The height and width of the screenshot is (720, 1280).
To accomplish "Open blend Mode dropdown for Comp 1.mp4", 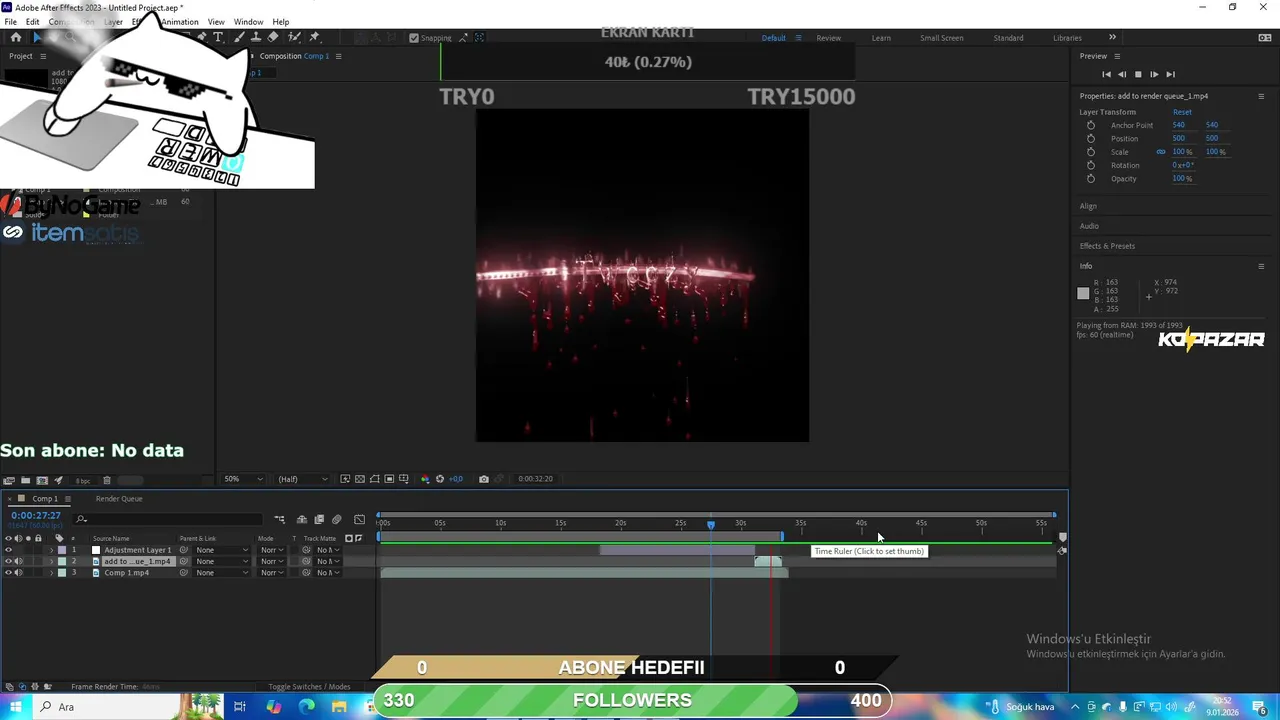I will 272,573.
